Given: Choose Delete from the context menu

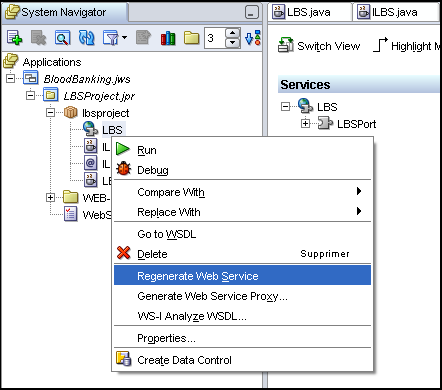Looking at the screenshot, I should pyautogui.click(x=242, y=254).
